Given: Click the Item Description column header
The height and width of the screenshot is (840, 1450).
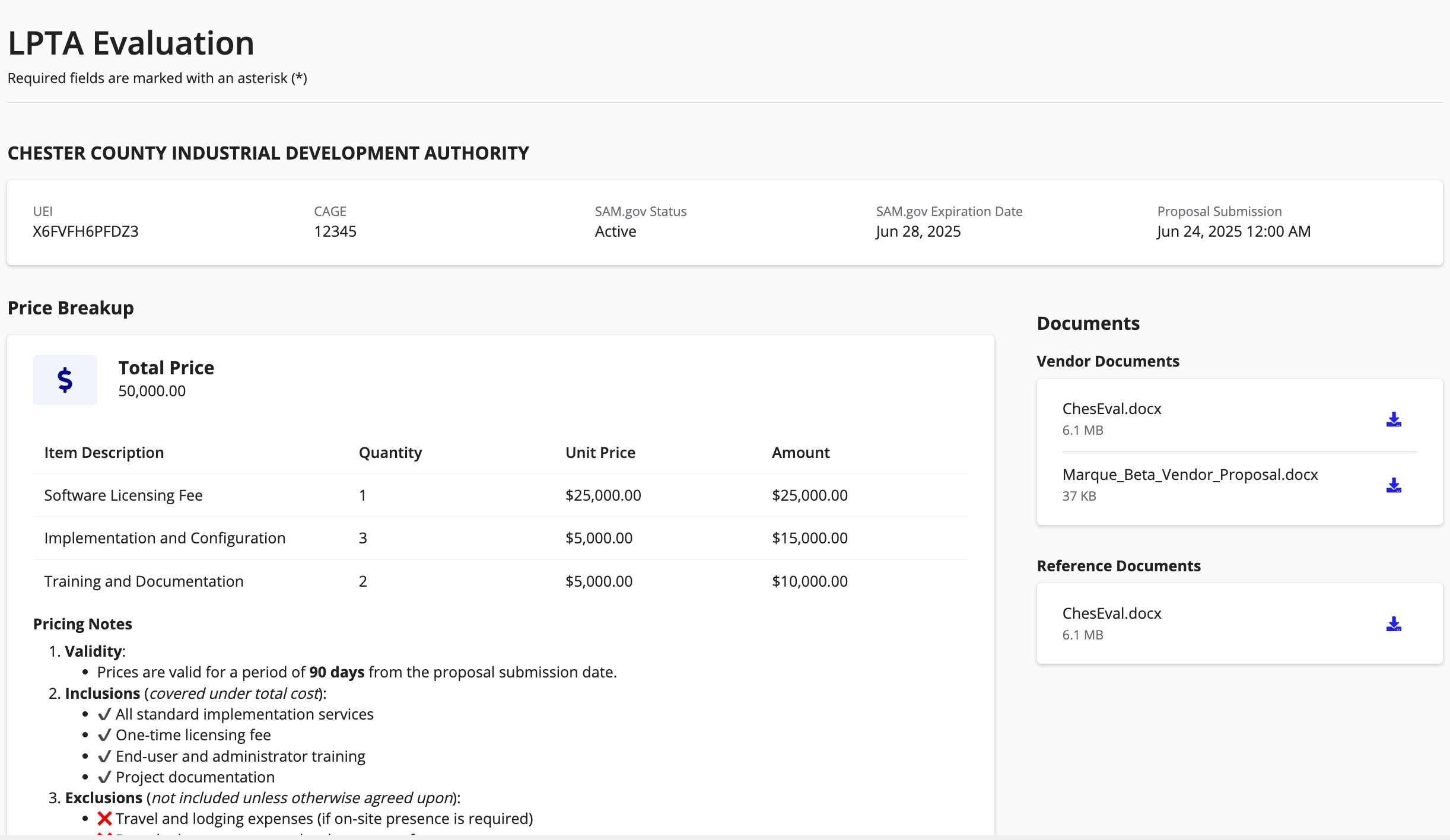Looking at the screenshot, I should (x=104, y=453).
